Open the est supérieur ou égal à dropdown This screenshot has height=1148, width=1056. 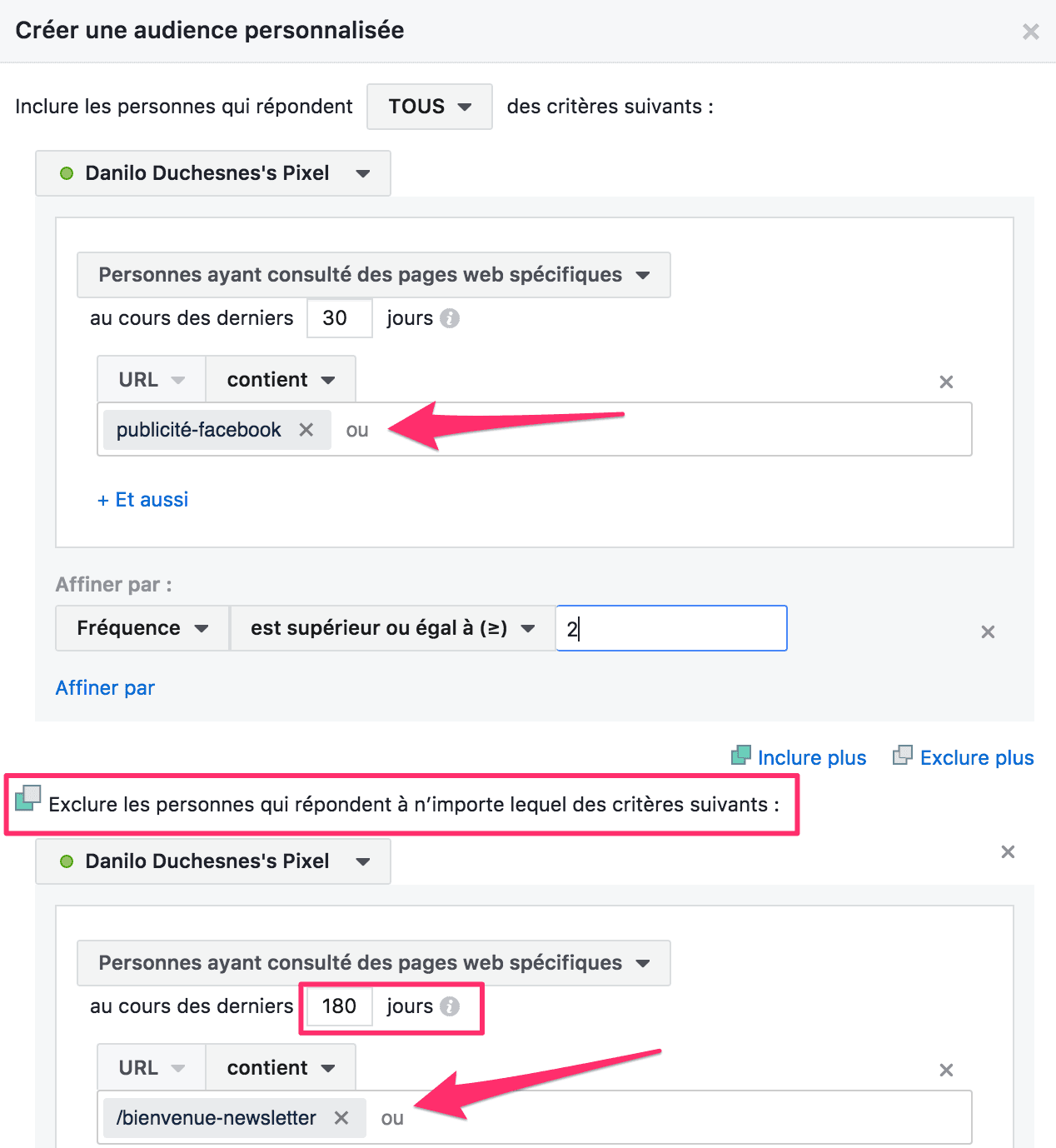392,628
